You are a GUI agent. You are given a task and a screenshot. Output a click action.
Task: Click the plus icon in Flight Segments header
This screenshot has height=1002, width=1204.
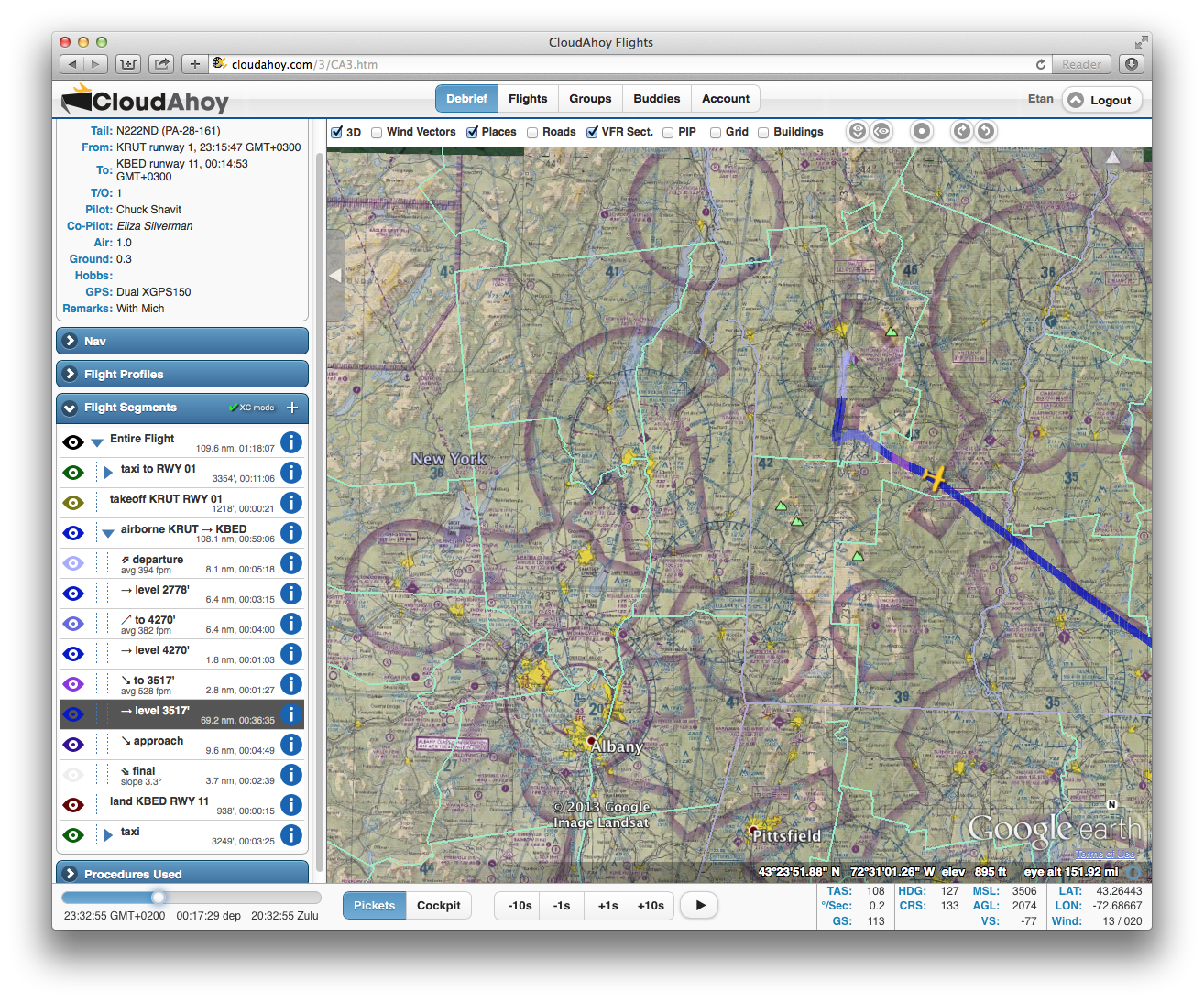coord(292,408)
